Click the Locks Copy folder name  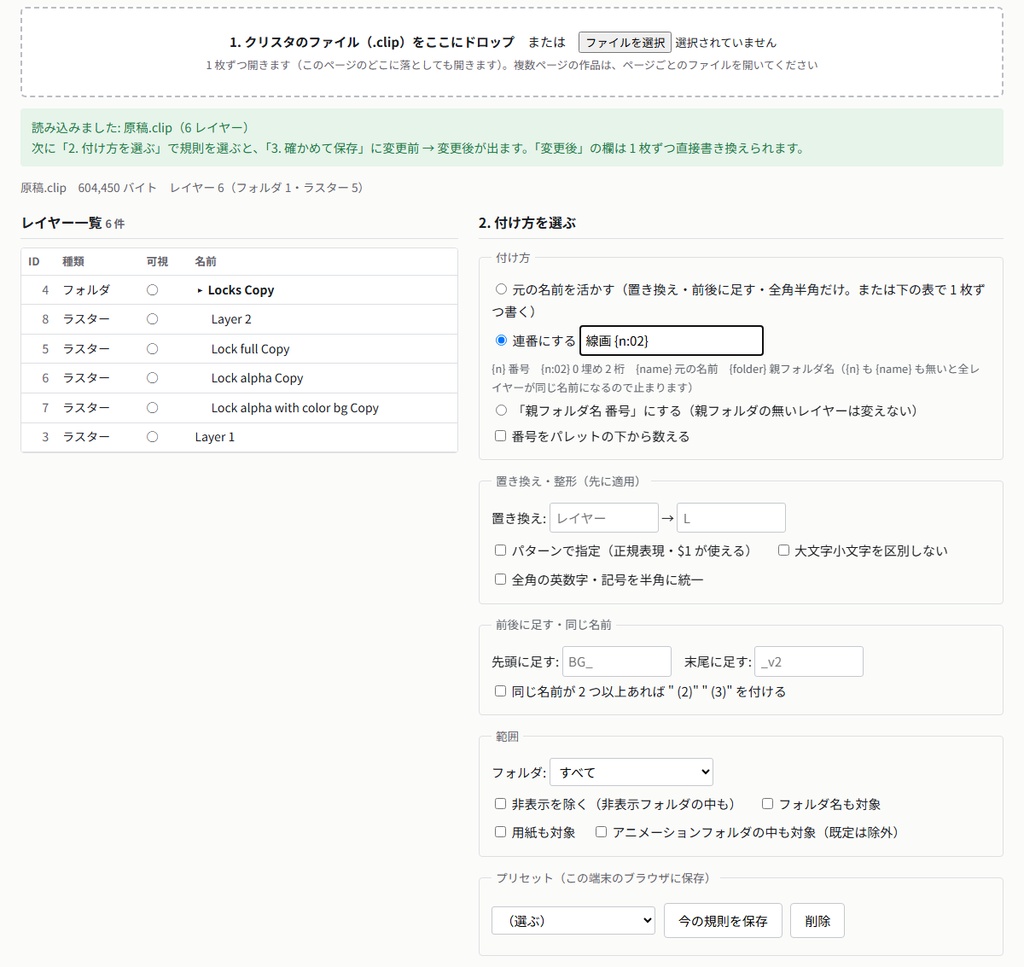[241, 290]
